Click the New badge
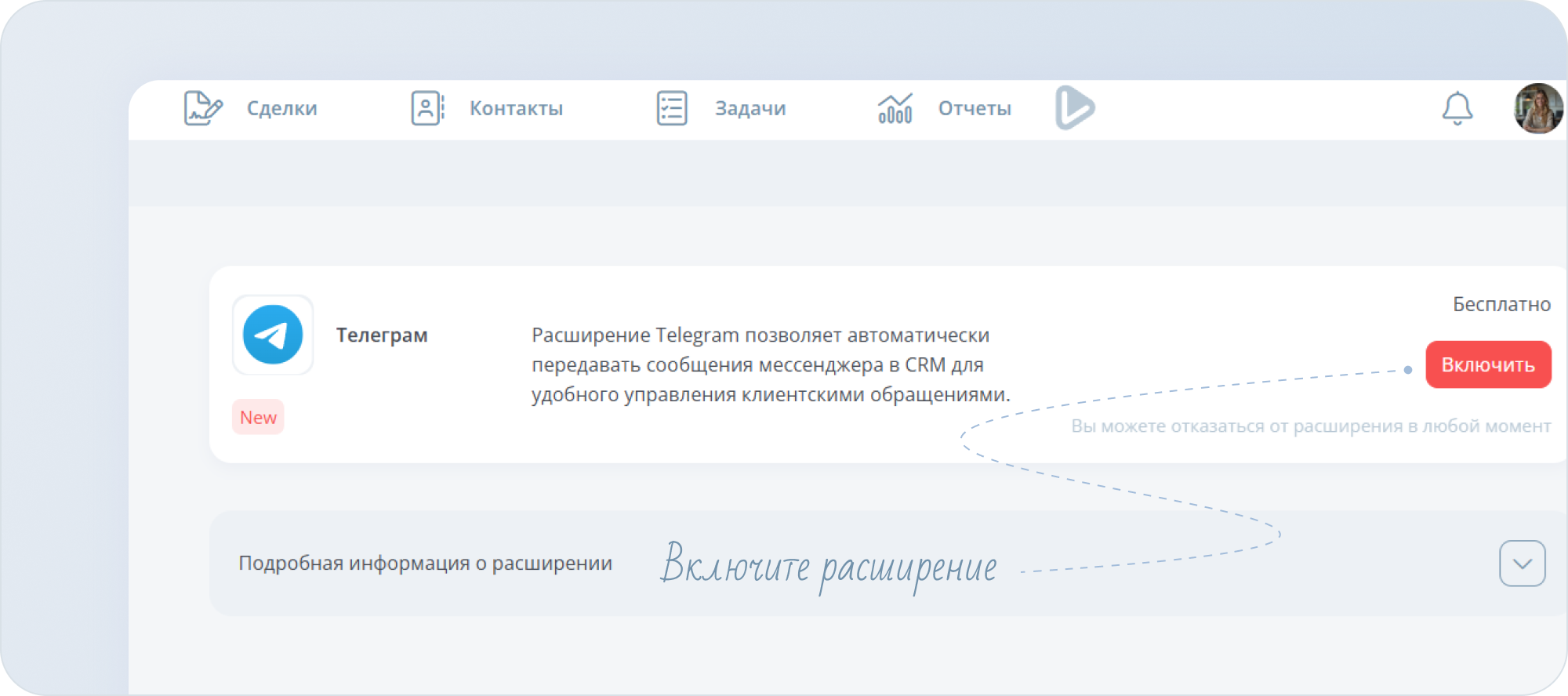The image size is (1568, 696). [258, 417]
